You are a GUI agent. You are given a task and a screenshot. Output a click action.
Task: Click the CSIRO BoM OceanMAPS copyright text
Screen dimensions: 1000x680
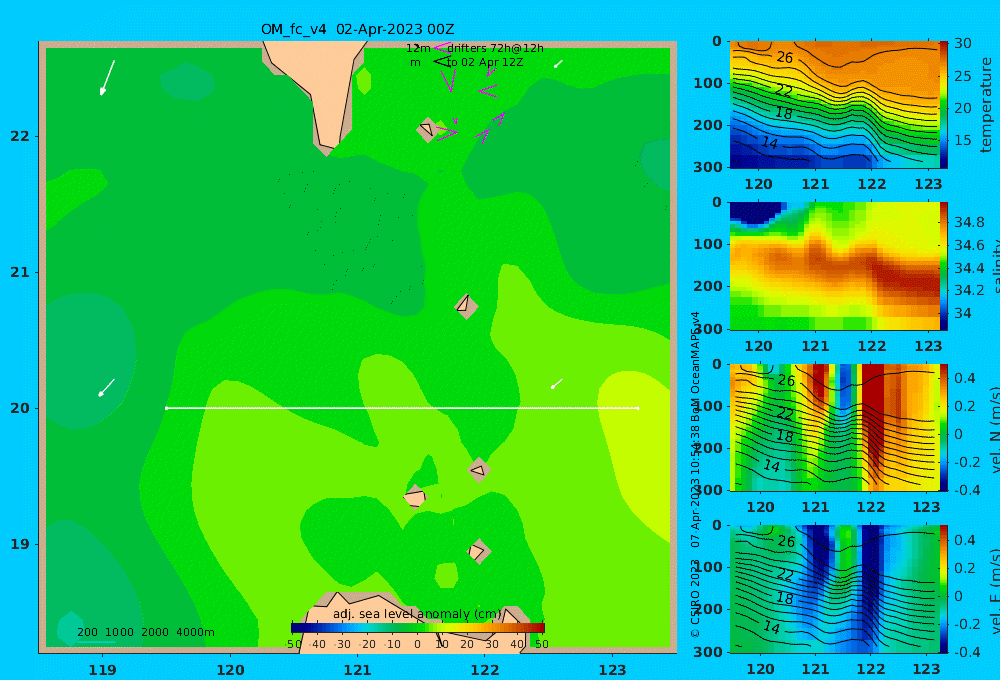(x=695, y=475)
